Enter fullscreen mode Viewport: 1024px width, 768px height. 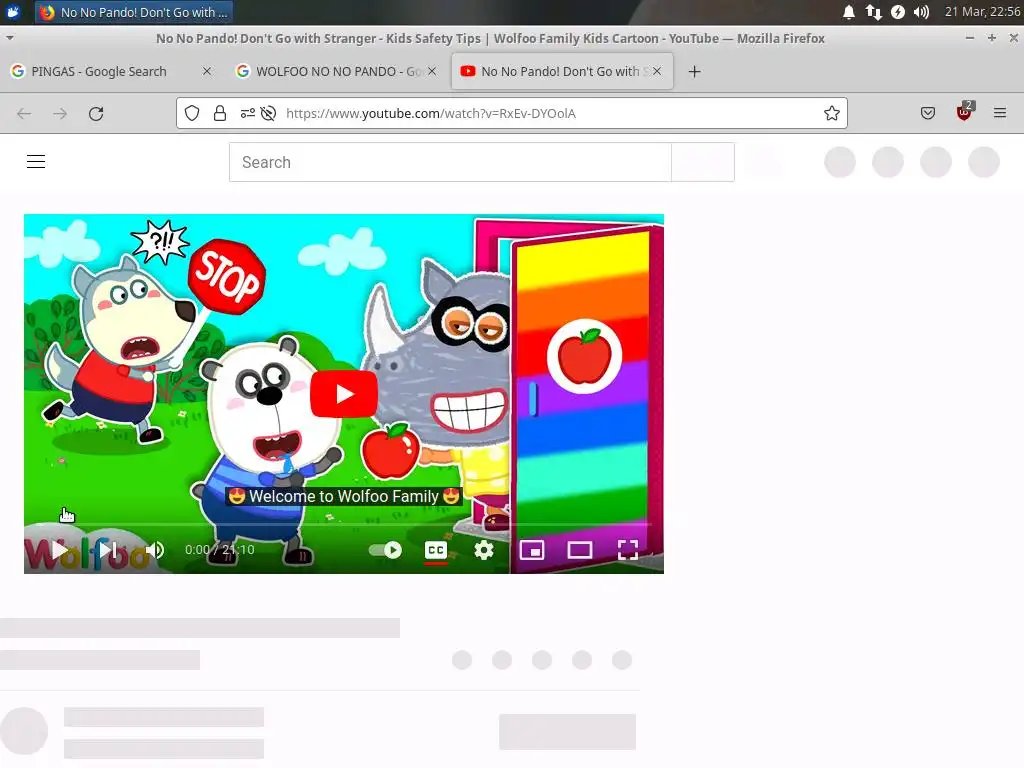click(x=628, y=550)
